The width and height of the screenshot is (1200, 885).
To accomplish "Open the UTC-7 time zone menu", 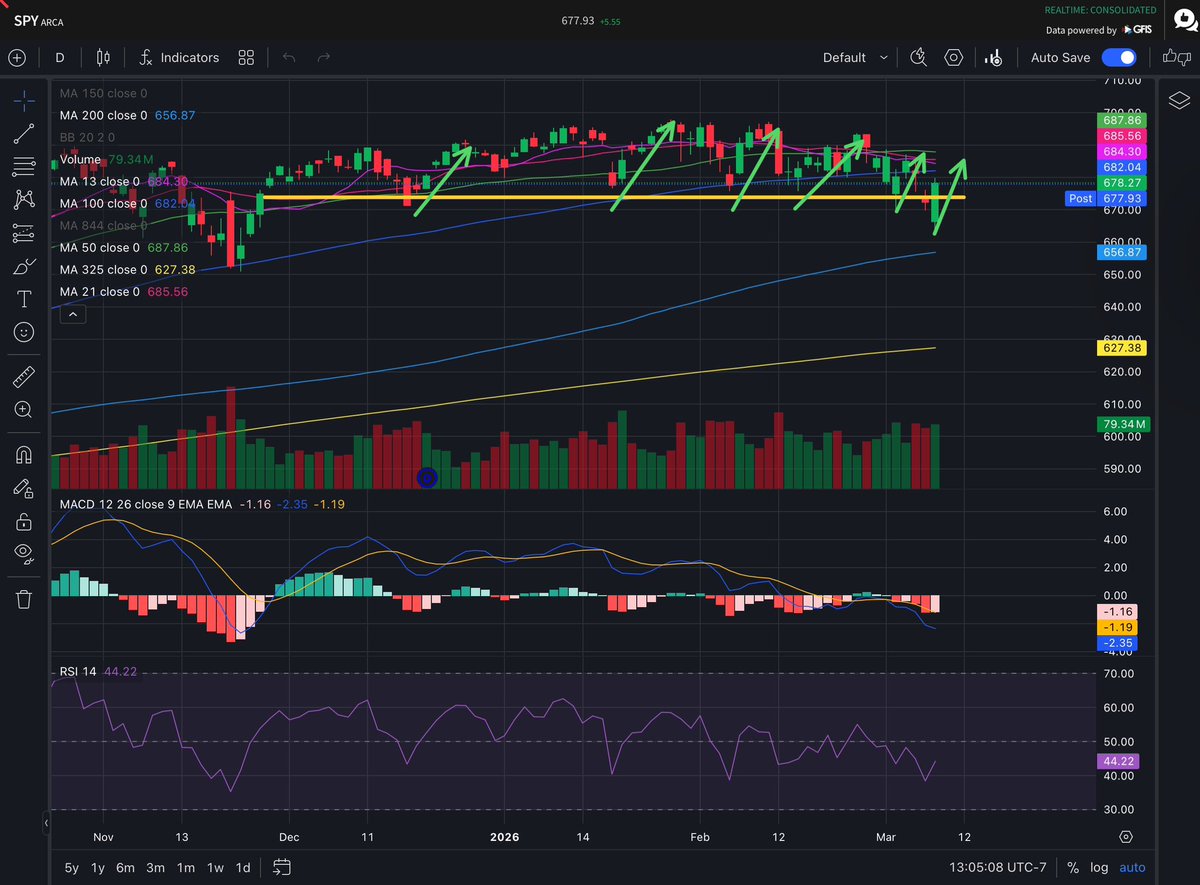I will pyautogui.click(x=997, y=867).
